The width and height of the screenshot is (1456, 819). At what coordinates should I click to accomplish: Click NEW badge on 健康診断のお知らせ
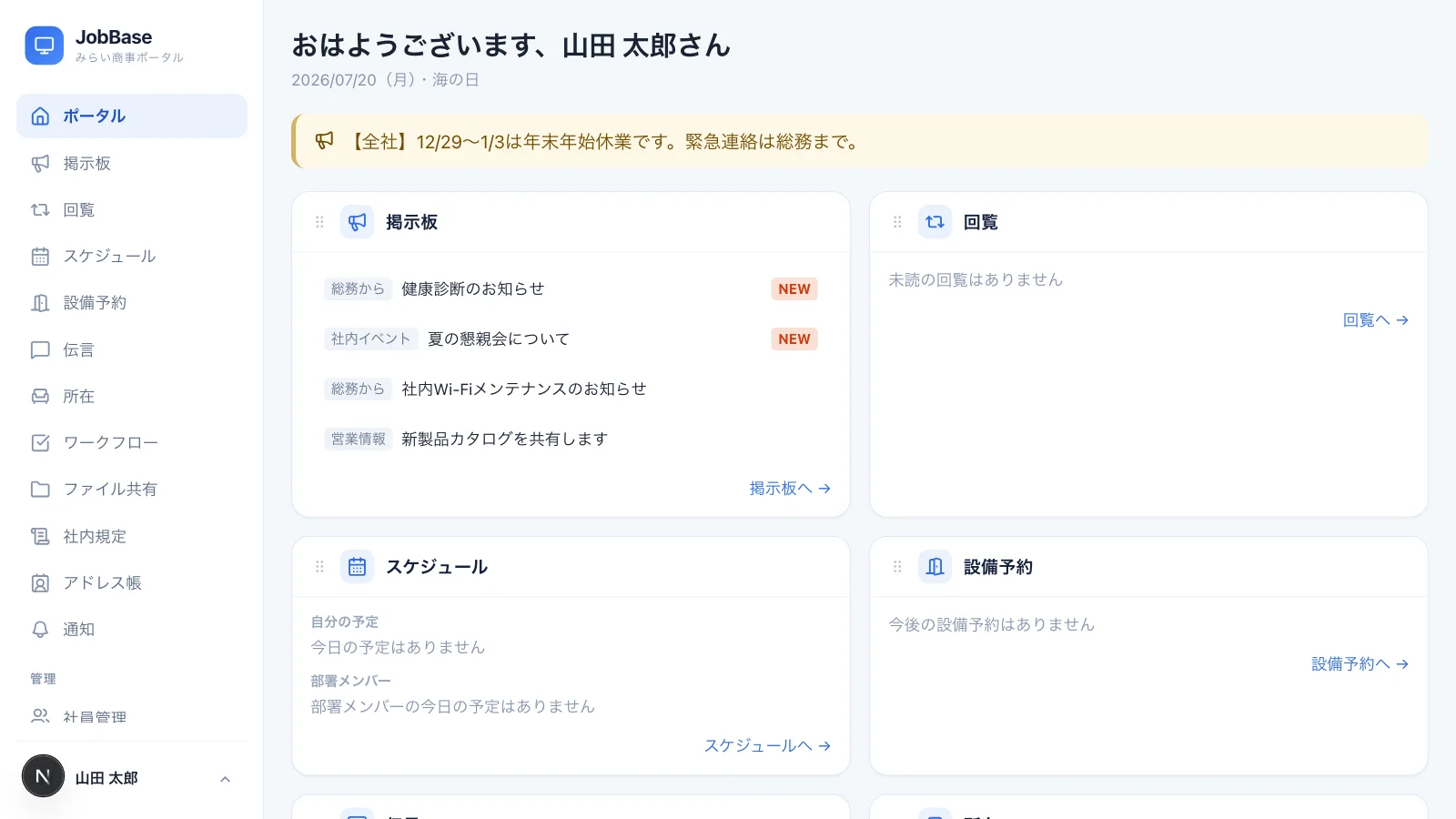click(x=794, y=289)
